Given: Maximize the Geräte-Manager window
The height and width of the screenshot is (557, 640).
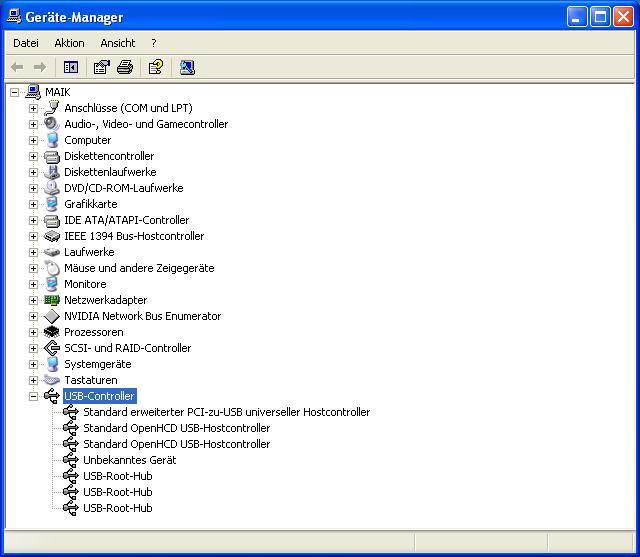Looking at the screenshot, I should click(600, 17).
